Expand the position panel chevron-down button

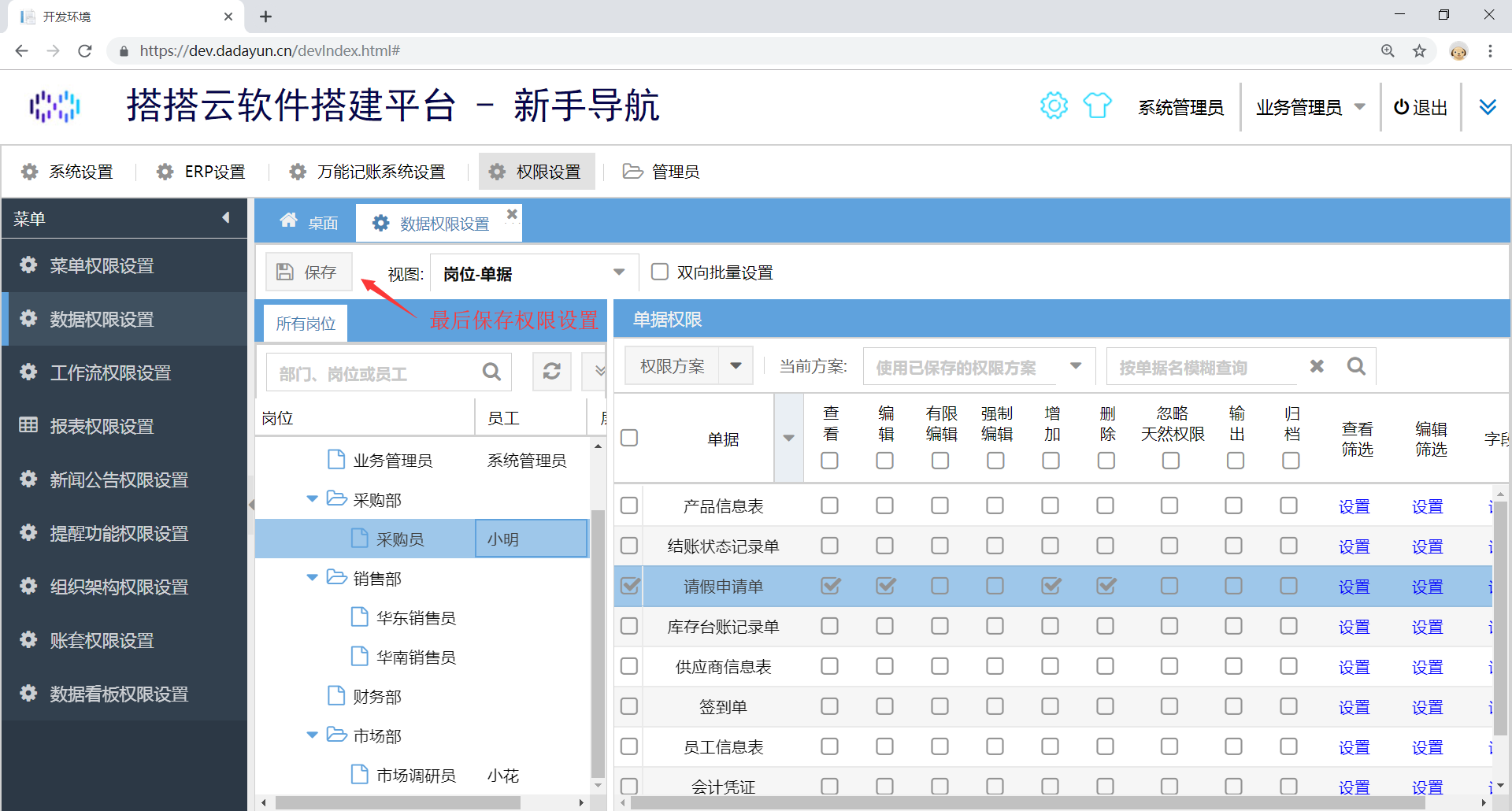point(597,372)
